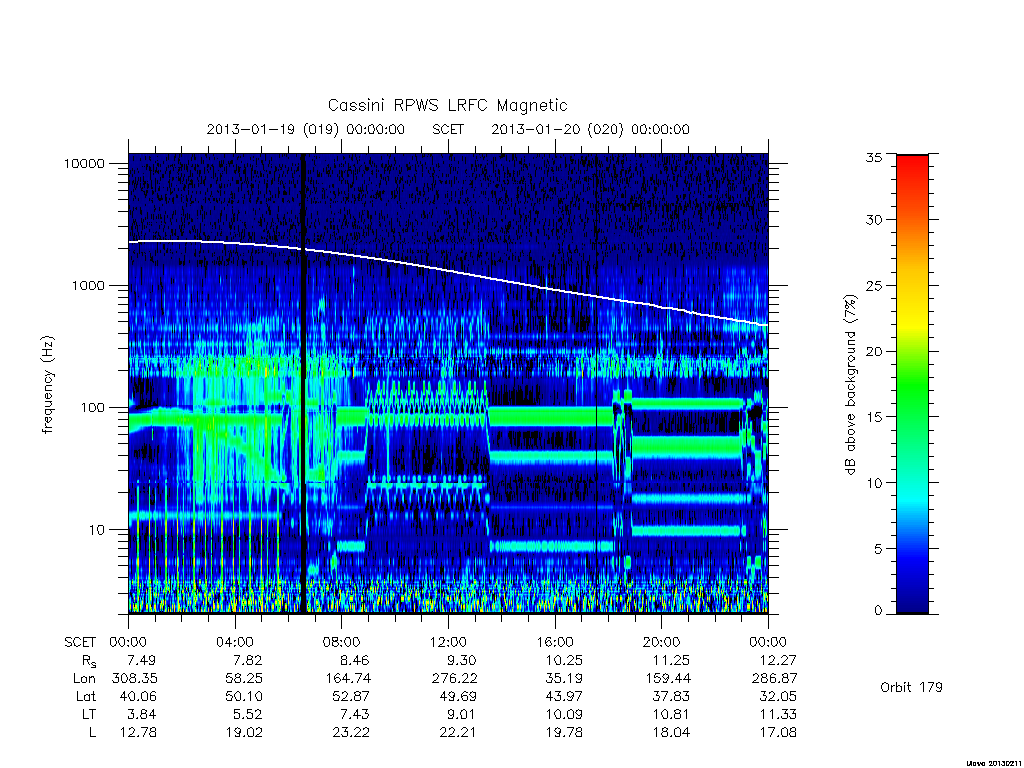Click the latitude value '43.97'

[564, 696]
